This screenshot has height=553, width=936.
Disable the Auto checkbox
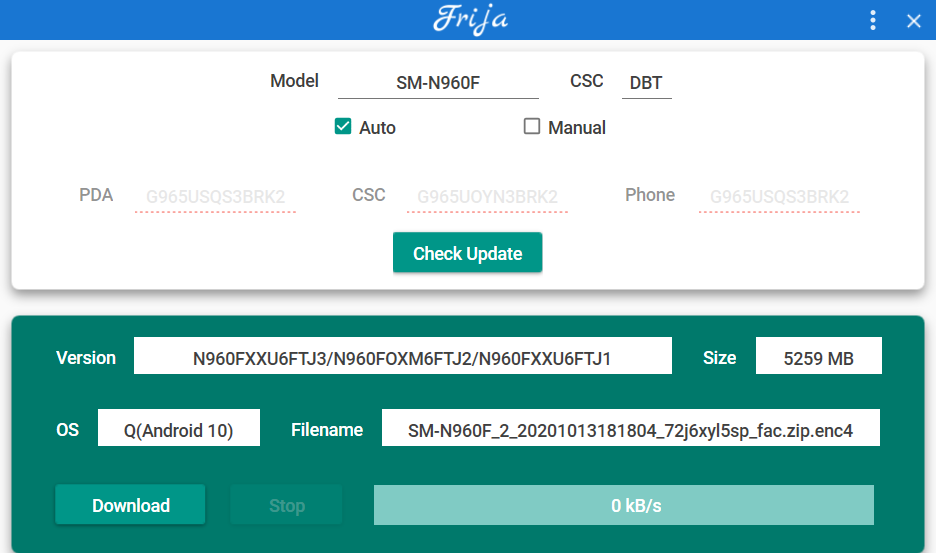coord(343,127)
